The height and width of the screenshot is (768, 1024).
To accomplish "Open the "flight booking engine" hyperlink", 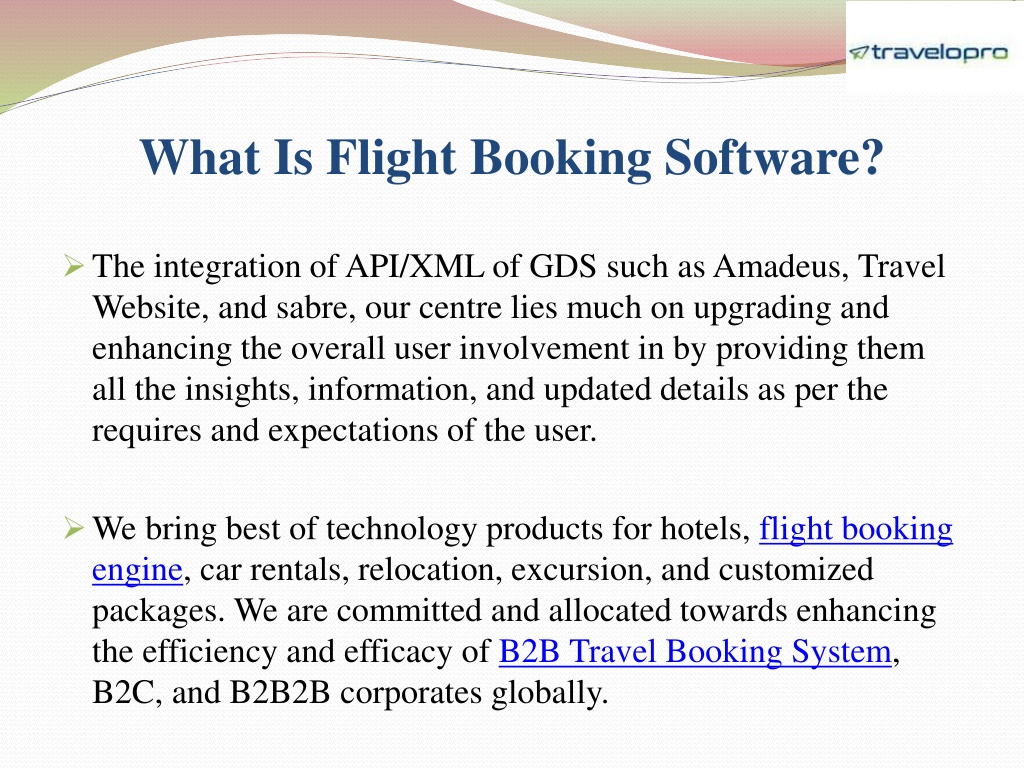I will (856, 529).
